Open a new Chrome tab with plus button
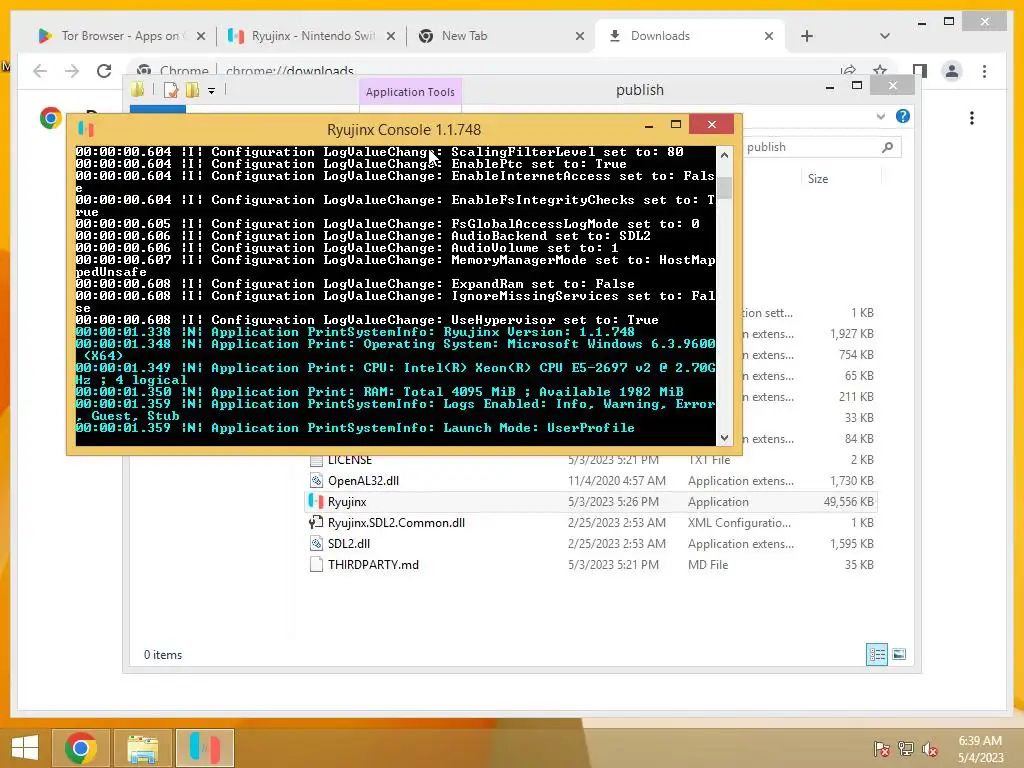This screenshot has width=1024, height=768. [x=807, y=36]
